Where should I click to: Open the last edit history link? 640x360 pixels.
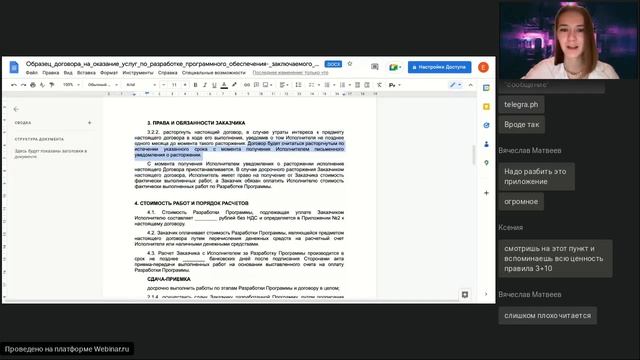pyautogui.click(x=290, y=73)
